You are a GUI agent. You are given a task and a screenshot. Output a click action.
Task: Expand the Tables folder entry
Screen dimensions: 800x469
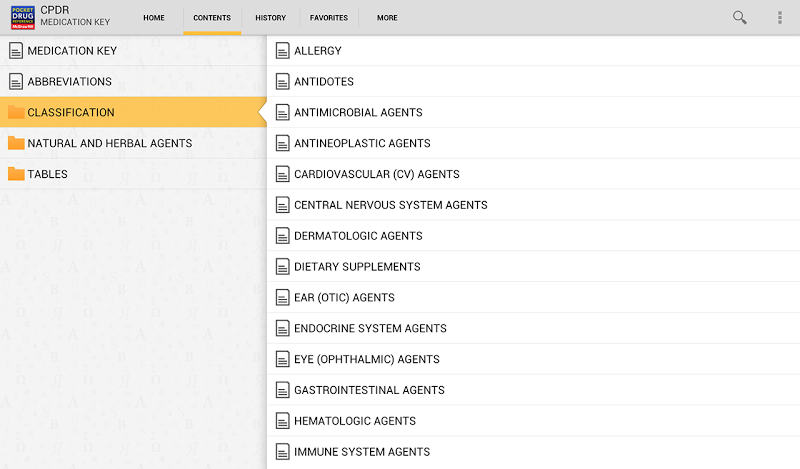coord(47,174)
